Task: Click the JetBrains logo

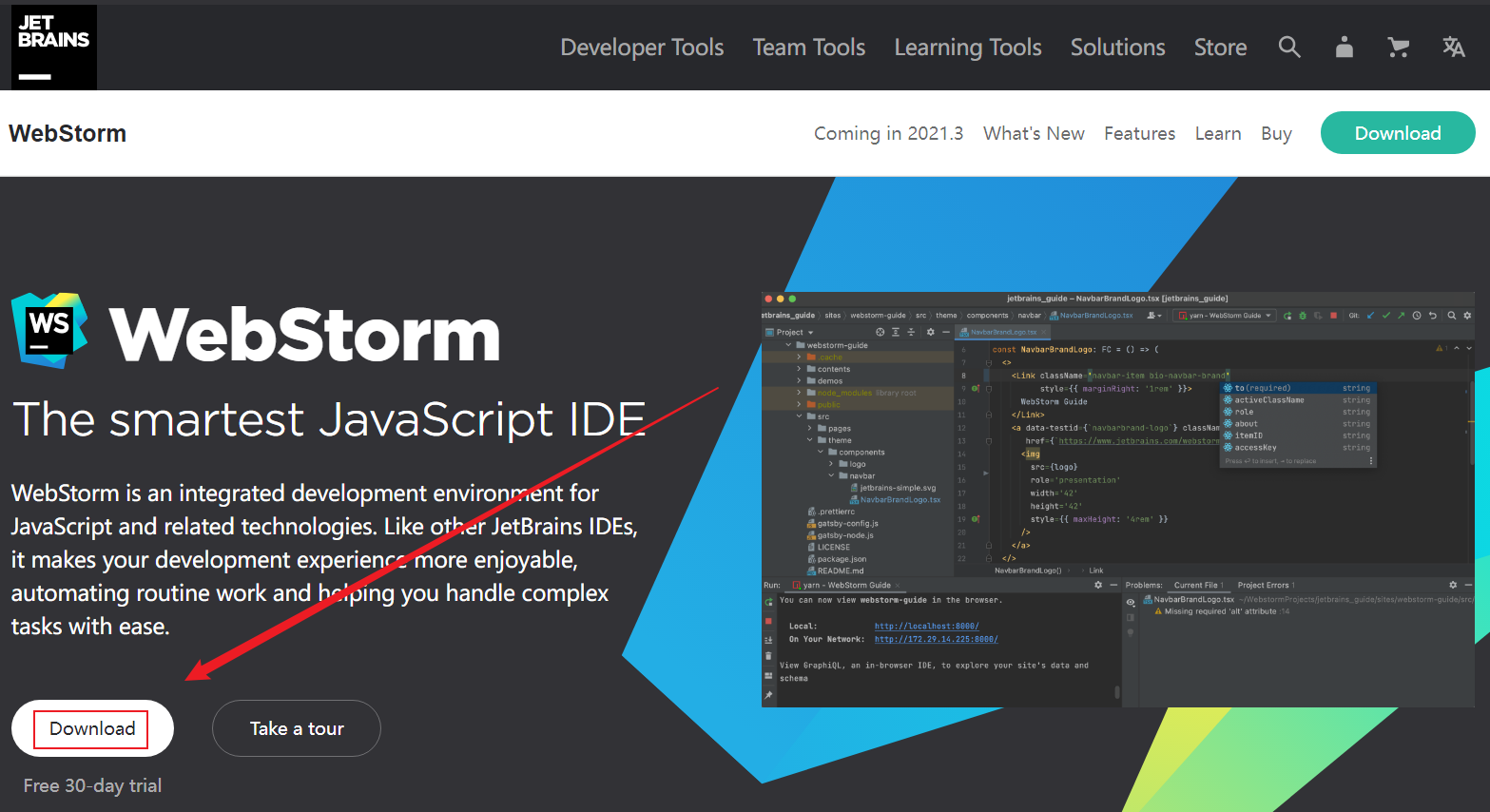Action: pos(54,48)
